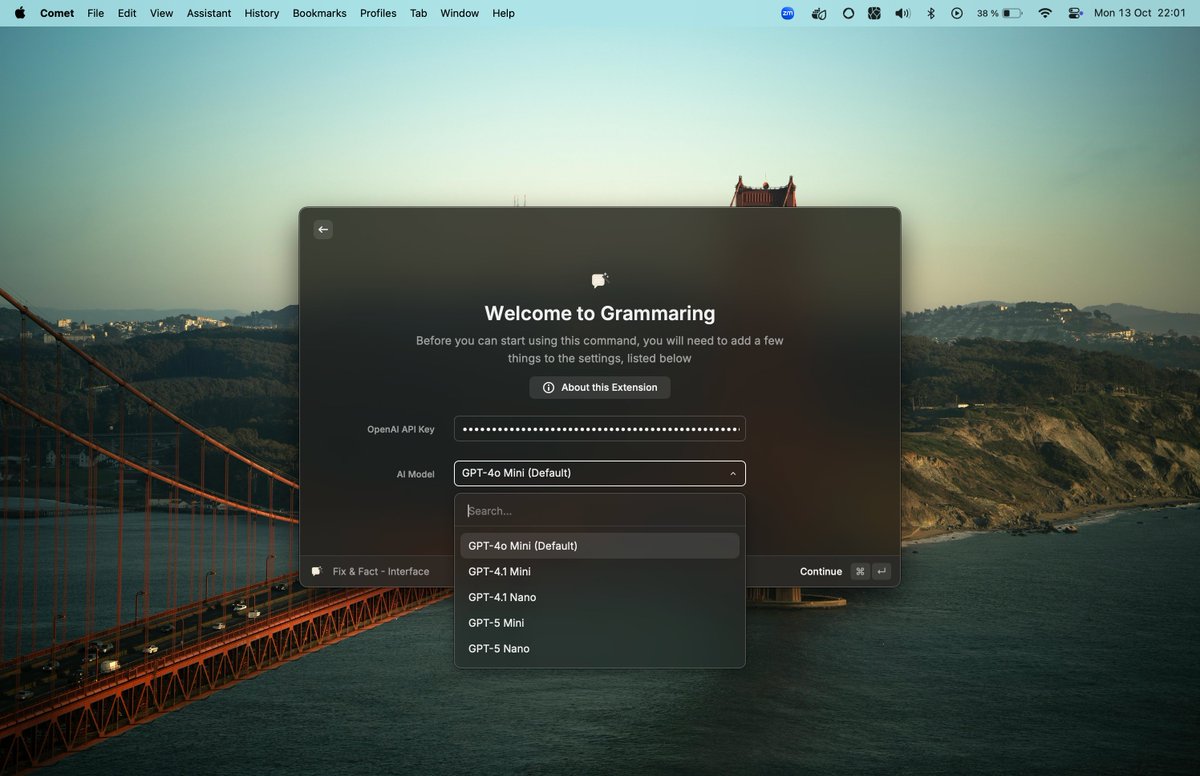The width and height of the screenshot is (1200, 776).
Task: Go back with the arrow button
Action: click(x=323, y=229)
